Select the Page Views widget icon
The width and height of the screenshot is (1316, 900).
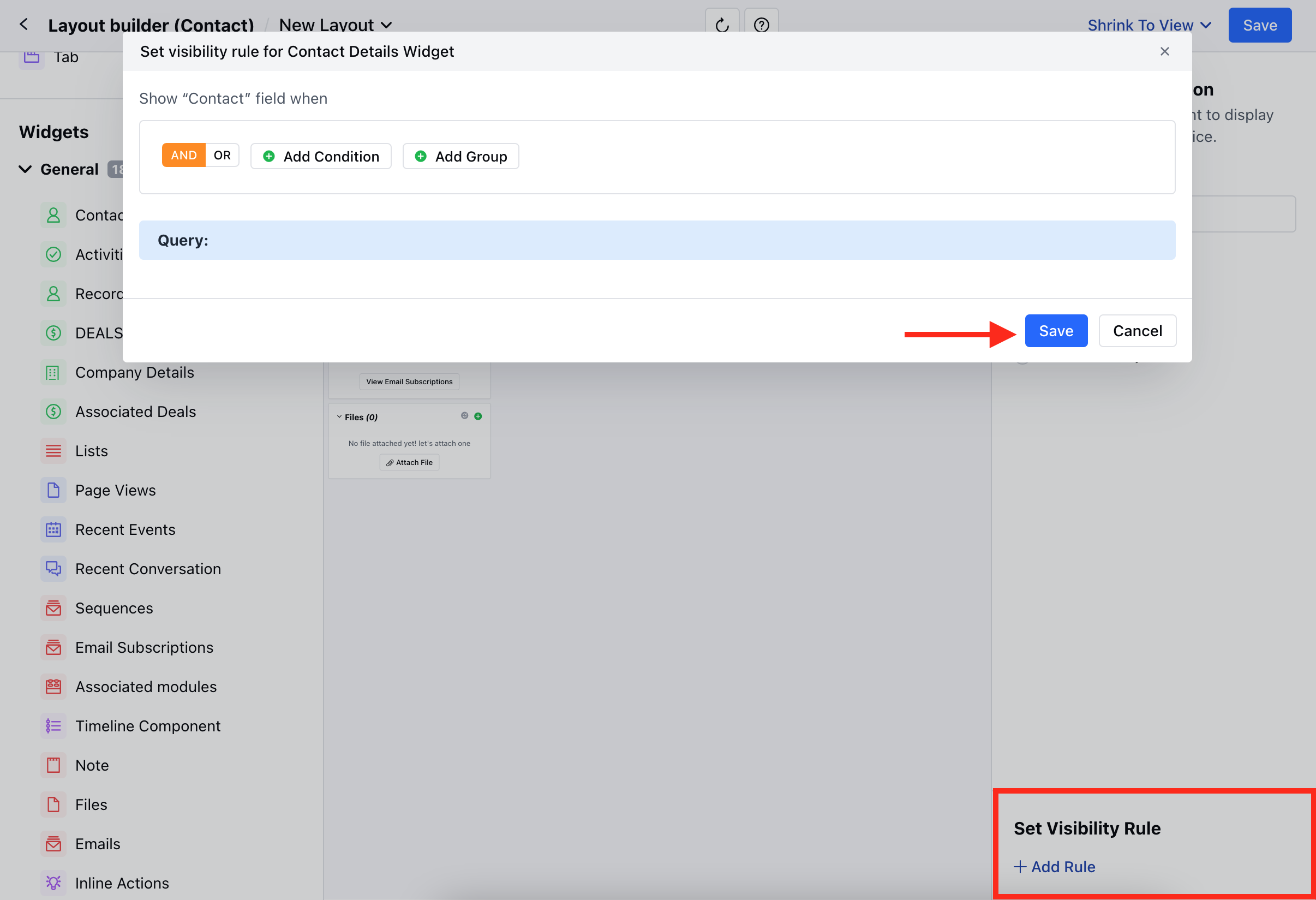click(53, 490)
